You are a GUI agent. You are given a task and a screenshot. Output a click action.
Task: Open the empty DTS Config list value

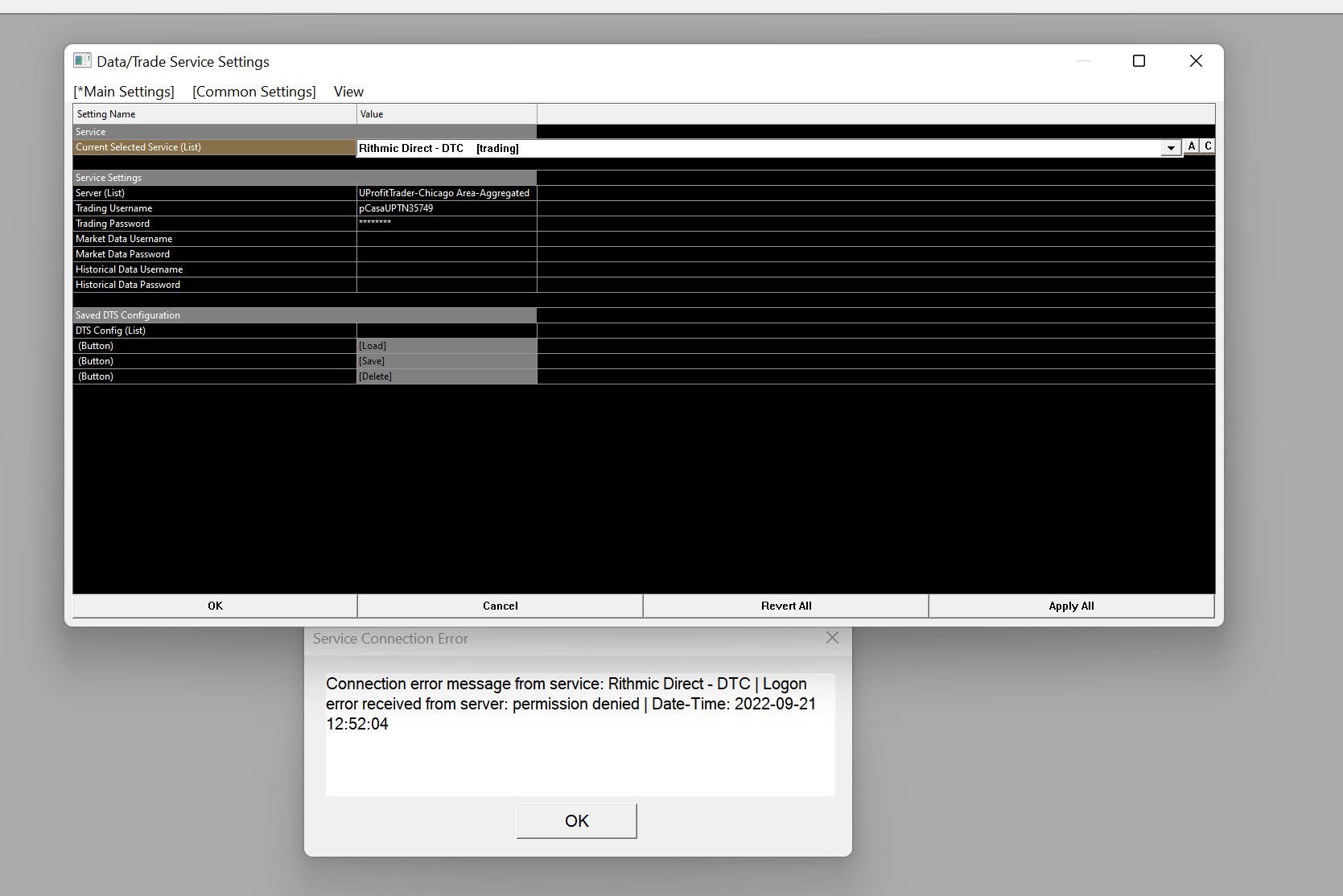pyautogui.click(x=447, y=331)
